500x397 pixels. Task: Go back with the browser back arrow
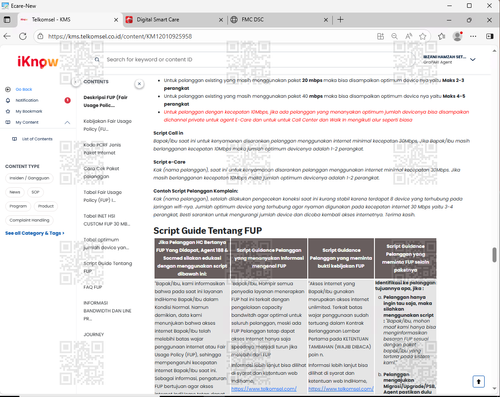point(7,36)
